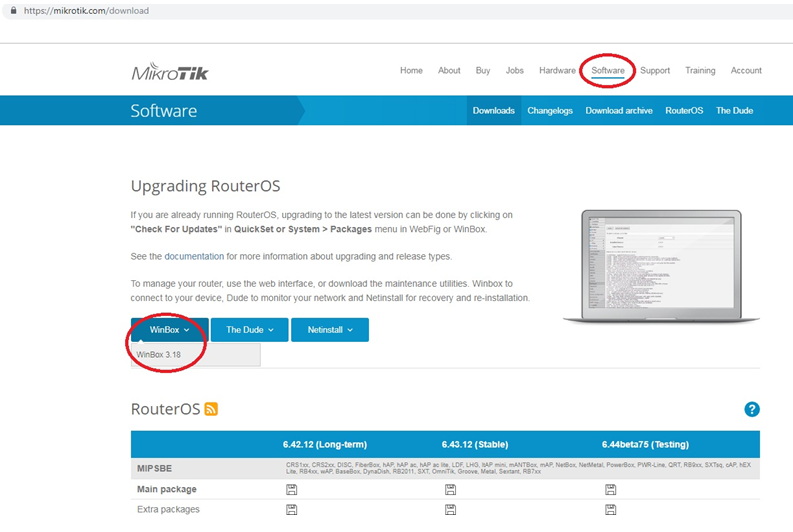Expand the Netinstall dropdown
Screen dimensions: 793x532
(330, 329)
